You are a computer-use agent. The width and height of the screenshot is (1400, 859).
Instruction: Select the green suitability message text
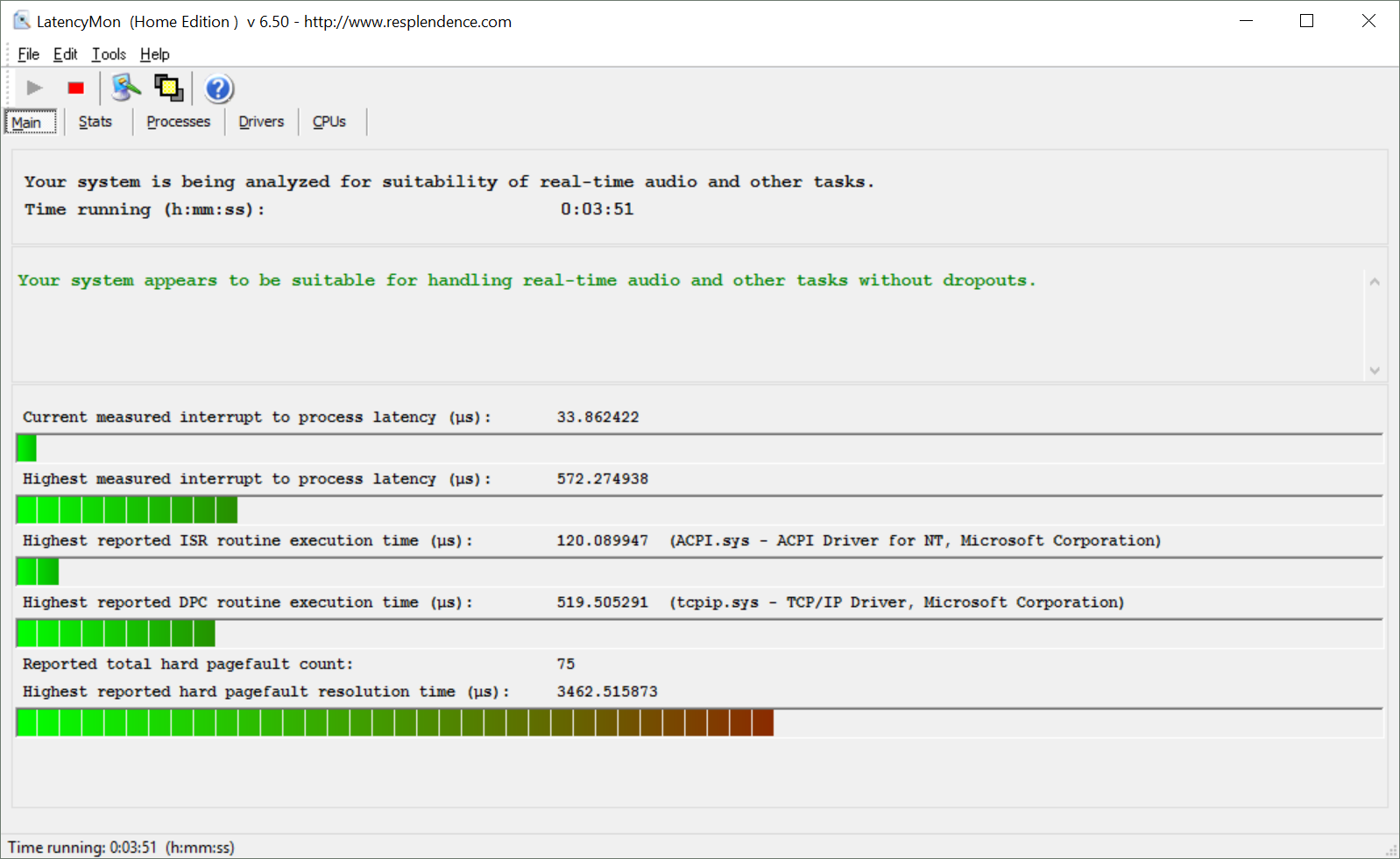[x=527, y=280]
